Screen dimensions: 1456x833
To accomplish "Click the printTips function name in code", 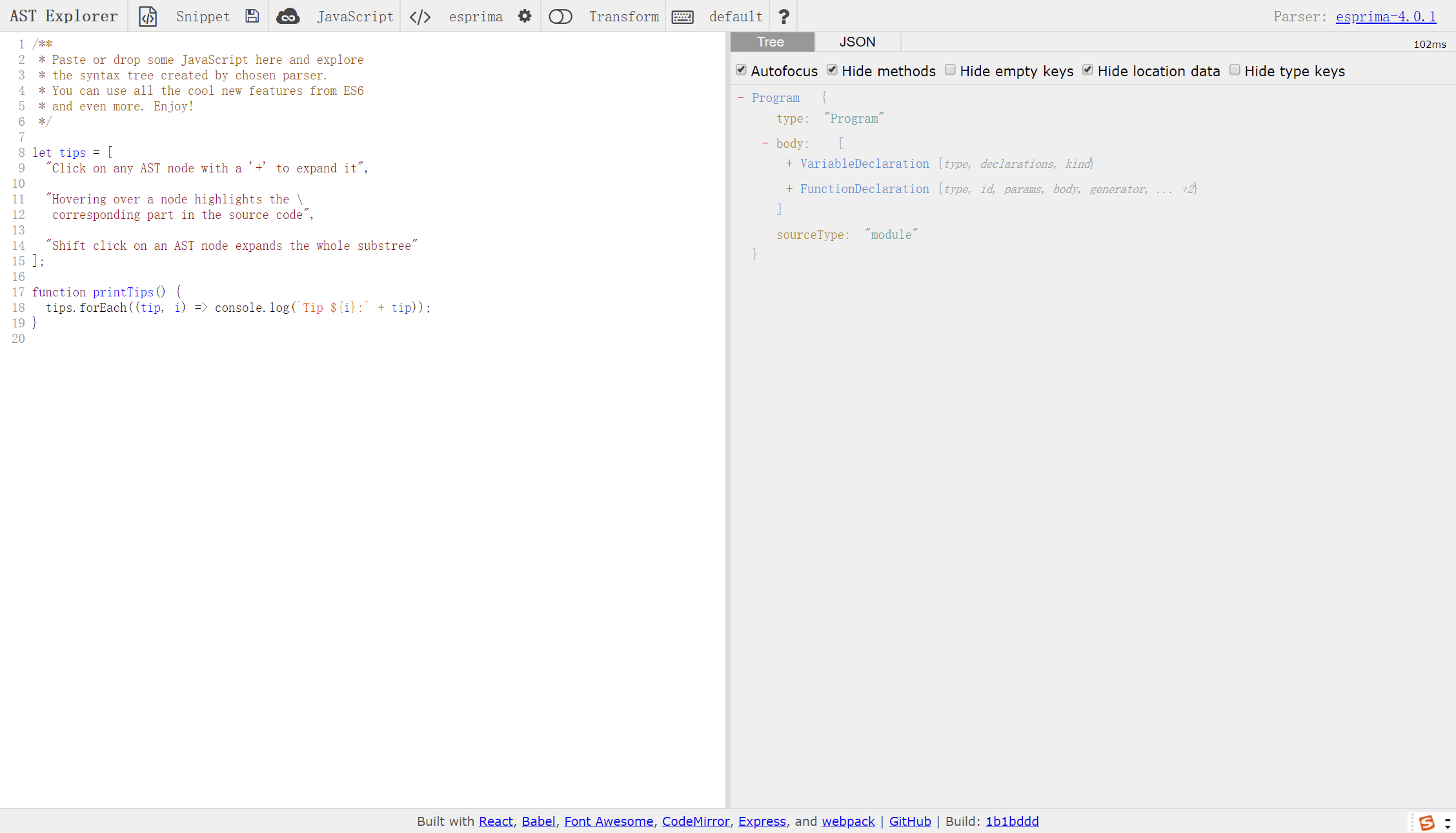I will coord(123,293).
